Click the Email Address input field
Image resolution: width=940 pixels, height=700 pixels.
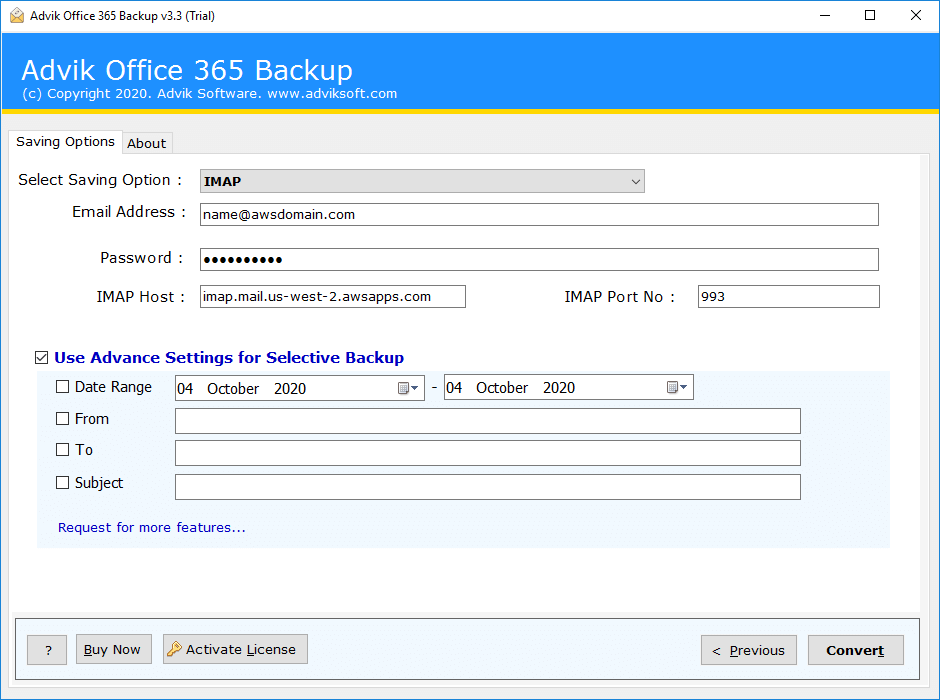[539, 215]
